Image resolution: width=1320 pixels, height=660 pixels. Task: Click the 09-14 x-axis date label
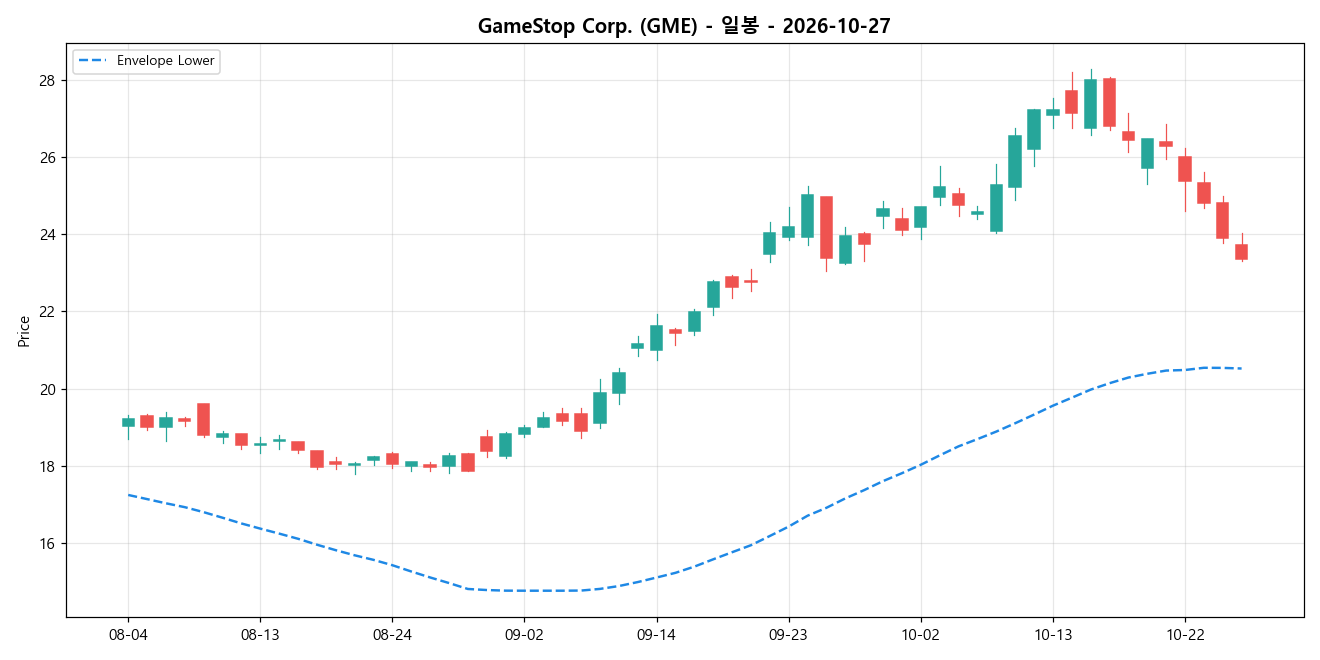click(656, 635)
